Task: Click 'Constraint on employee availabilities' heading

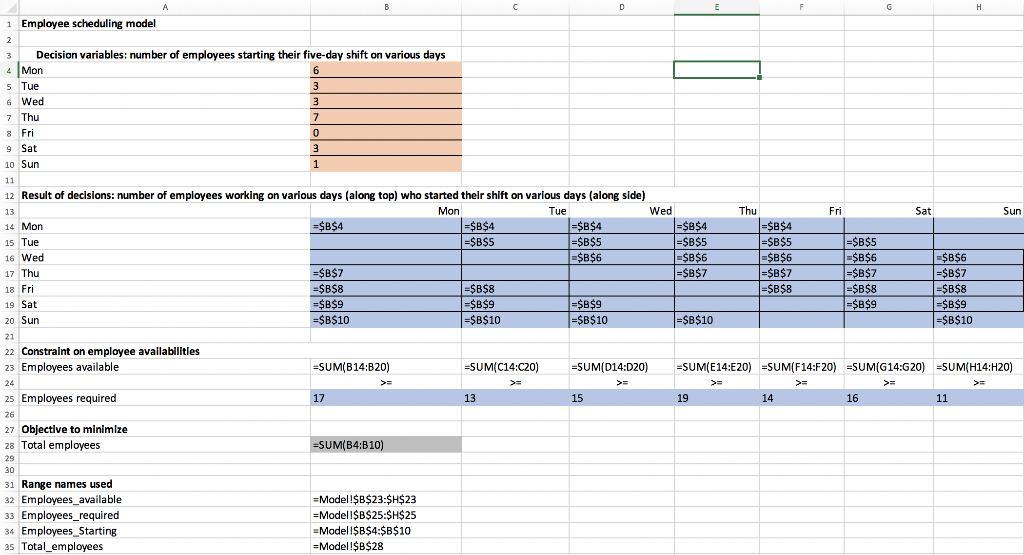Action: [110, 351]
